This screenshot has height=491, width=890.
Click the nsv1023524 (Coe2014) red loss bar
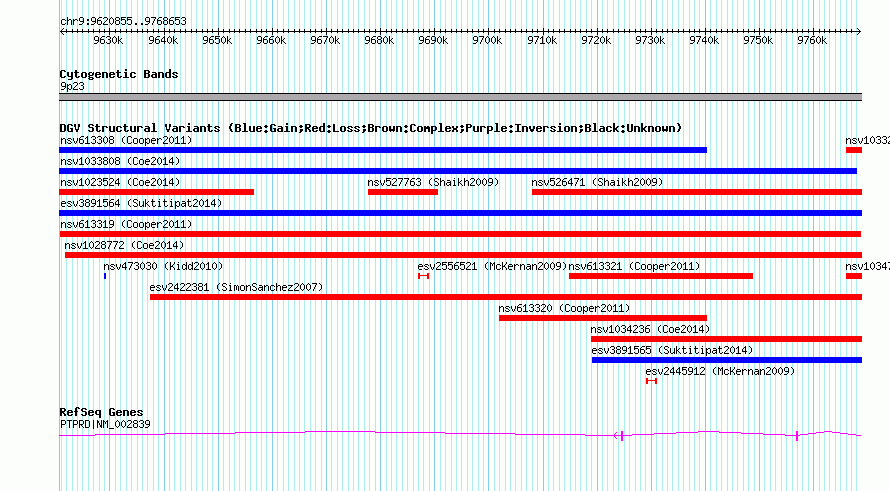click(157, 192)
